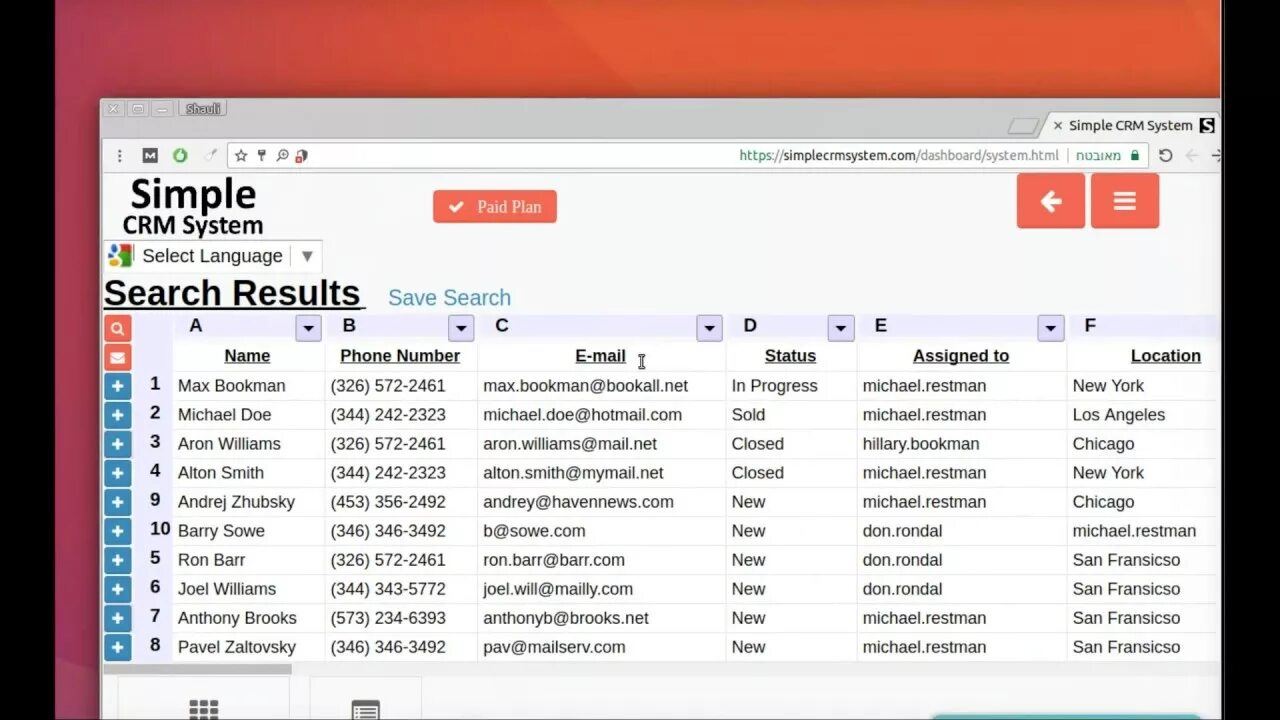Sort by Assigned to column header
This screenshot has height=720, width=1280.
pyautogui.click(x=961, y=356)
